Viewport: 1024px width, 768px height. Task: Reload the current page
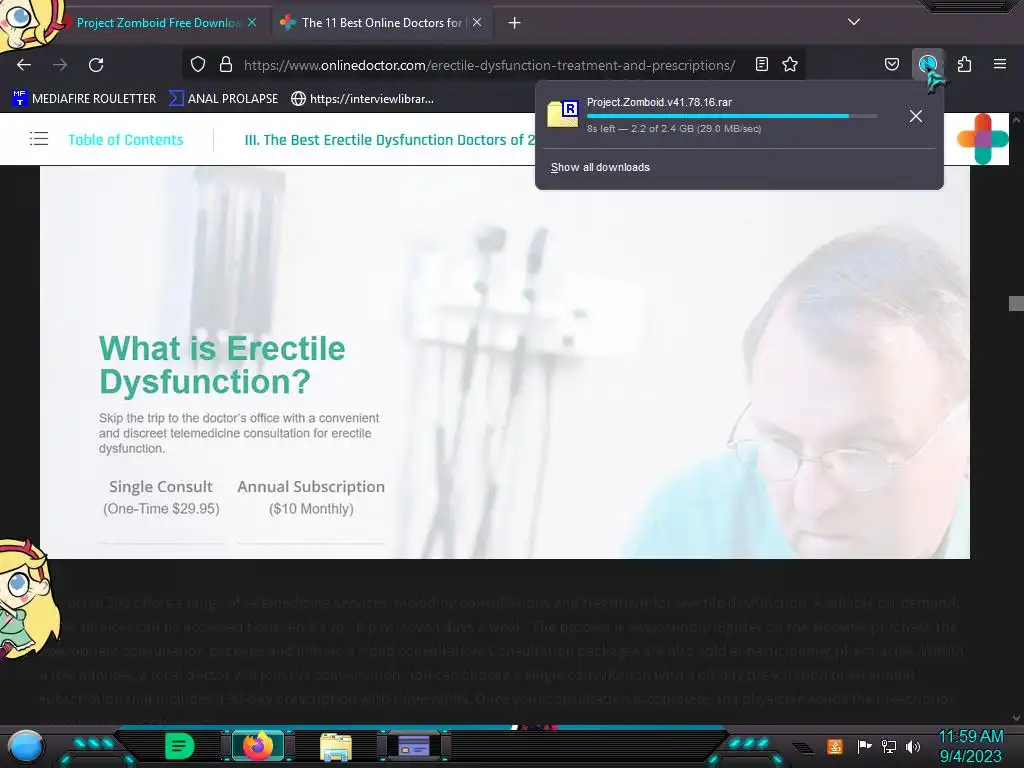(x=96, y=65)
